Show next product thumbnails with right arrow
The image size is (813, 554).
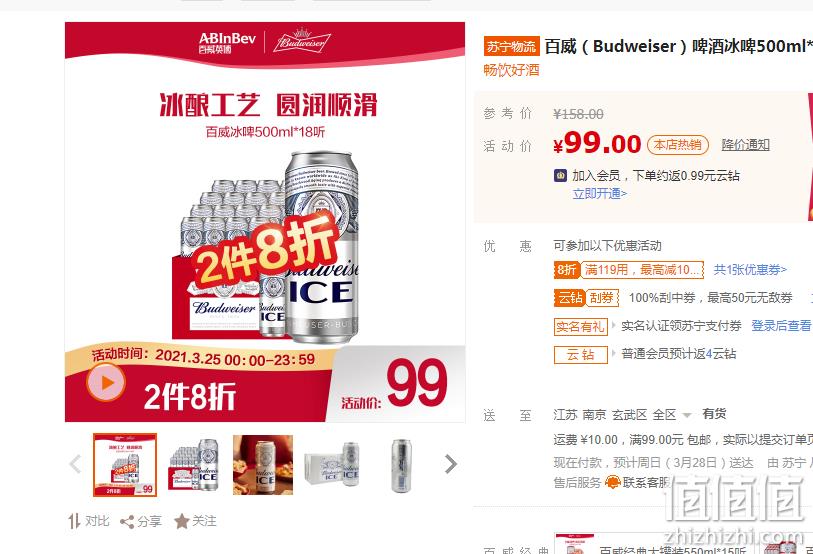(451, 464)
